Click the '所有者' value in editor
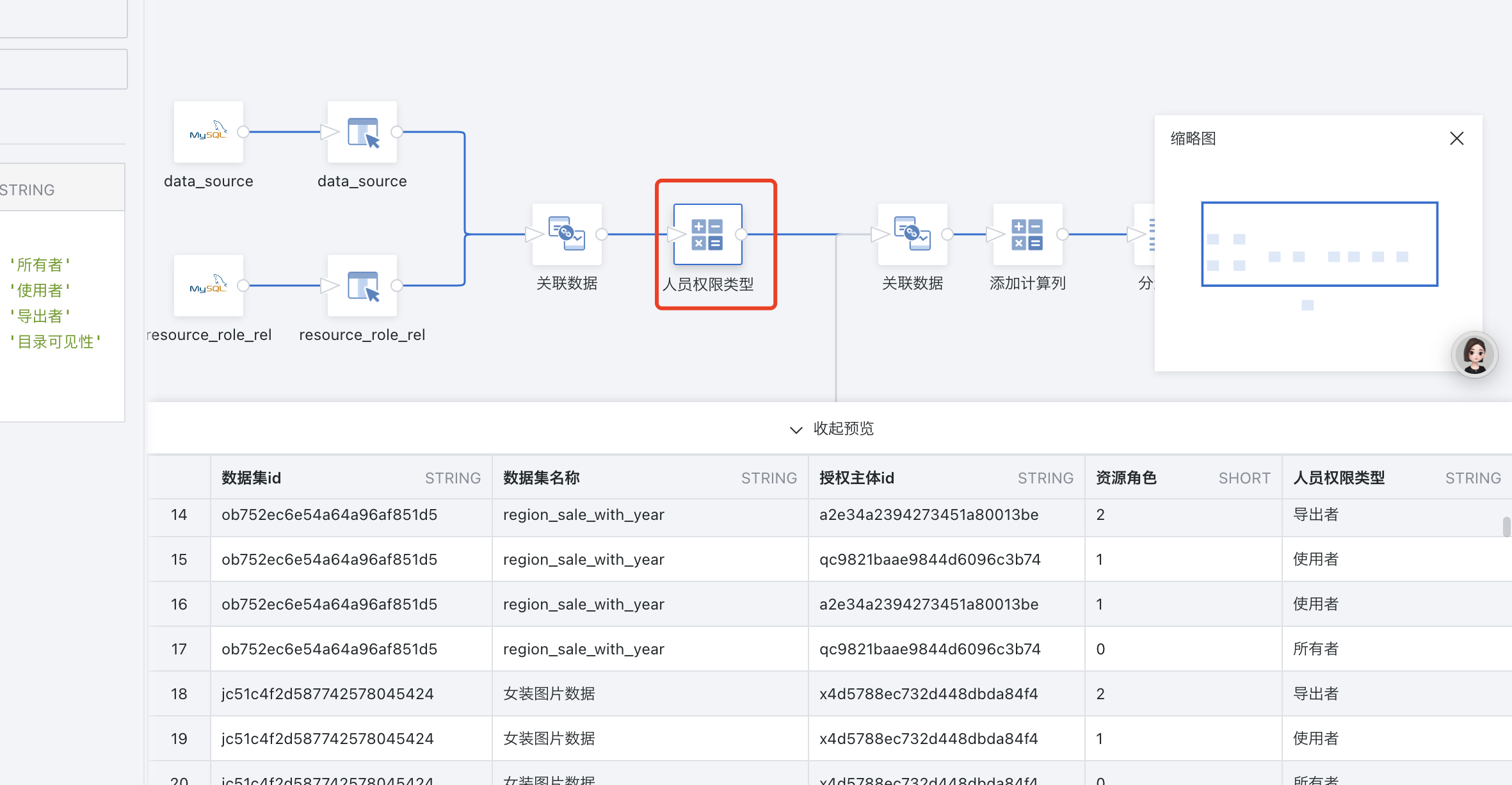This screenshot has height=785, width=1512. point(40,264)
